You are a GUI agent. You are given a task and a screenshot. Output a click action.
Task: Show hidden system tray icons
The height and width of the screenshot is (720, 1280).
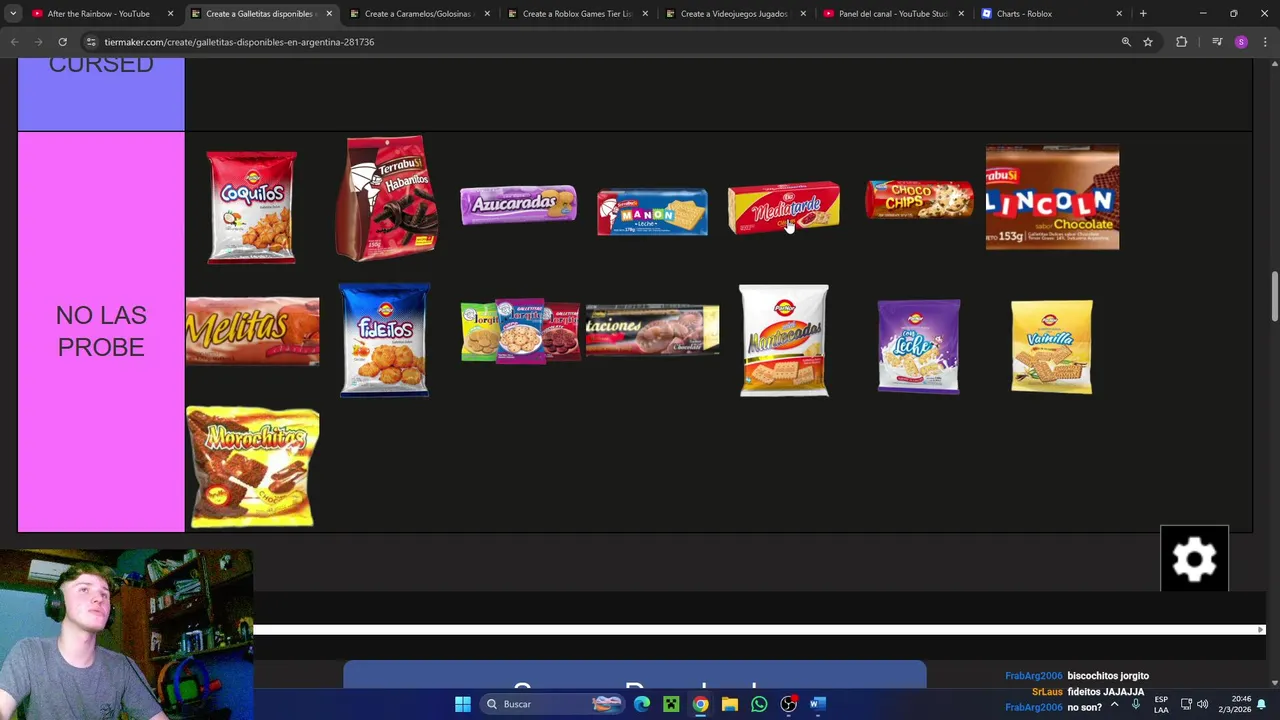pos(1114,704)
